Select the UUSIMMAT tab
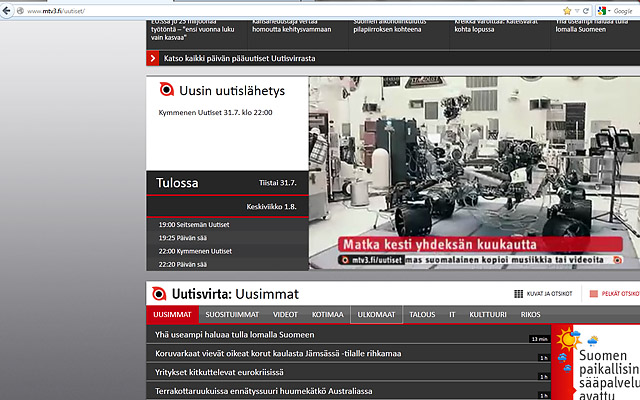The height and width of the screenshot is (400, 640). (x=172, y=315)
